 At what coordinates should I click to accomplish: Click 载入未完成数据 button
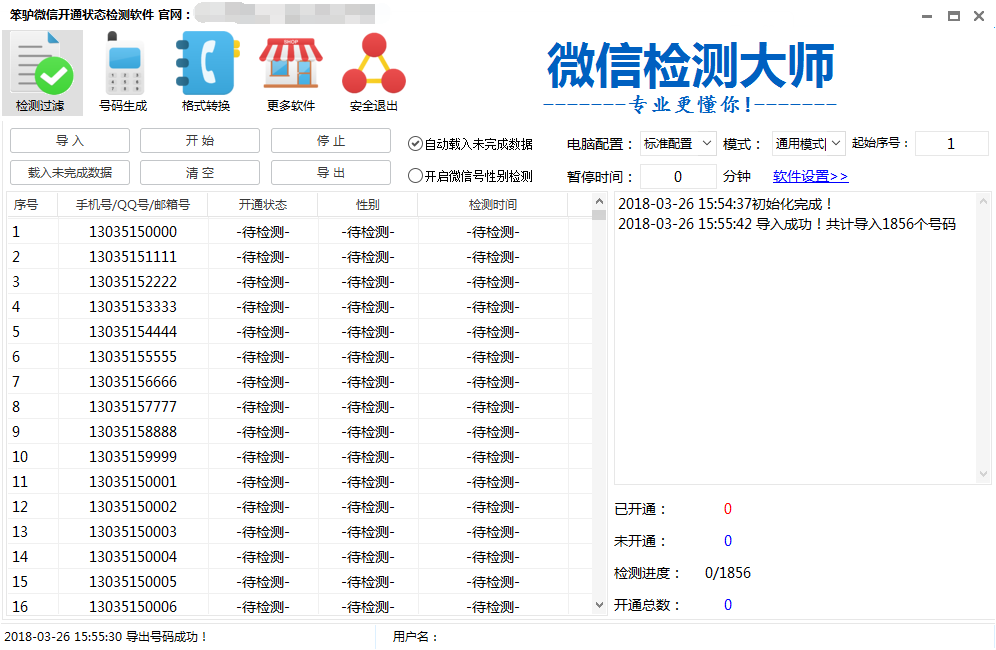[x=70, y=172]
